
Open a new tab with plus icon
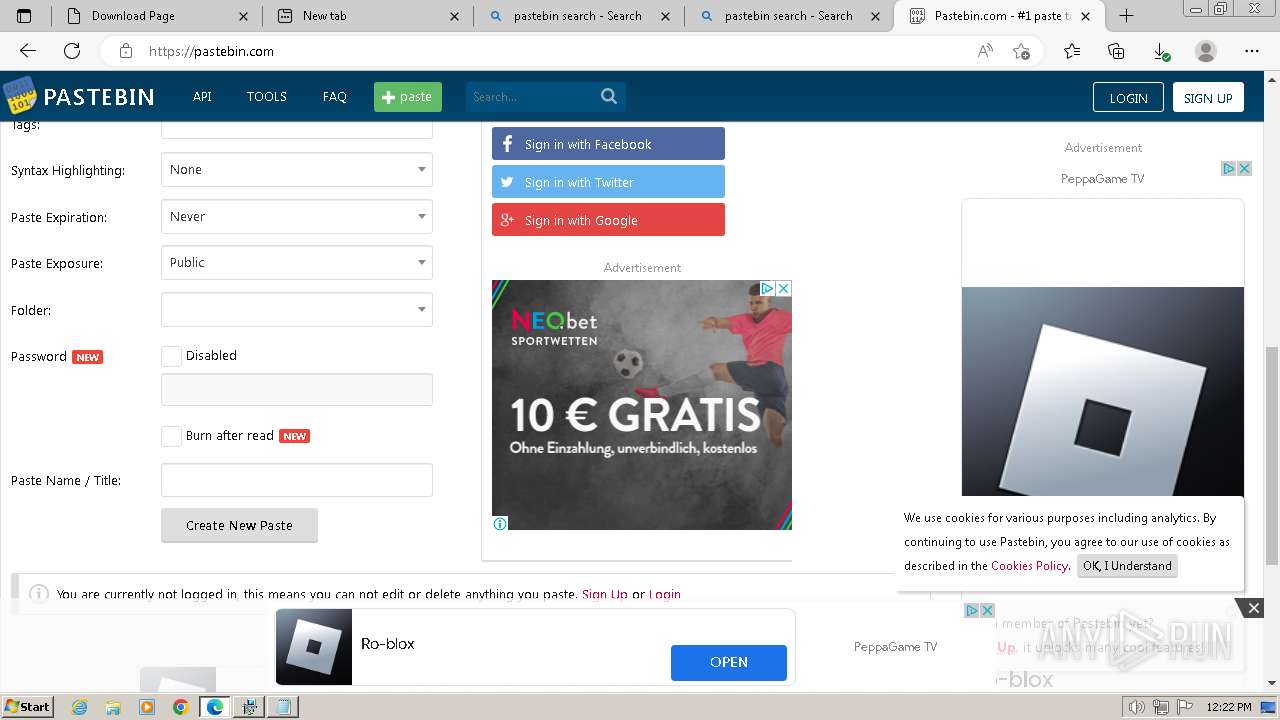(x=1126, y=15)
